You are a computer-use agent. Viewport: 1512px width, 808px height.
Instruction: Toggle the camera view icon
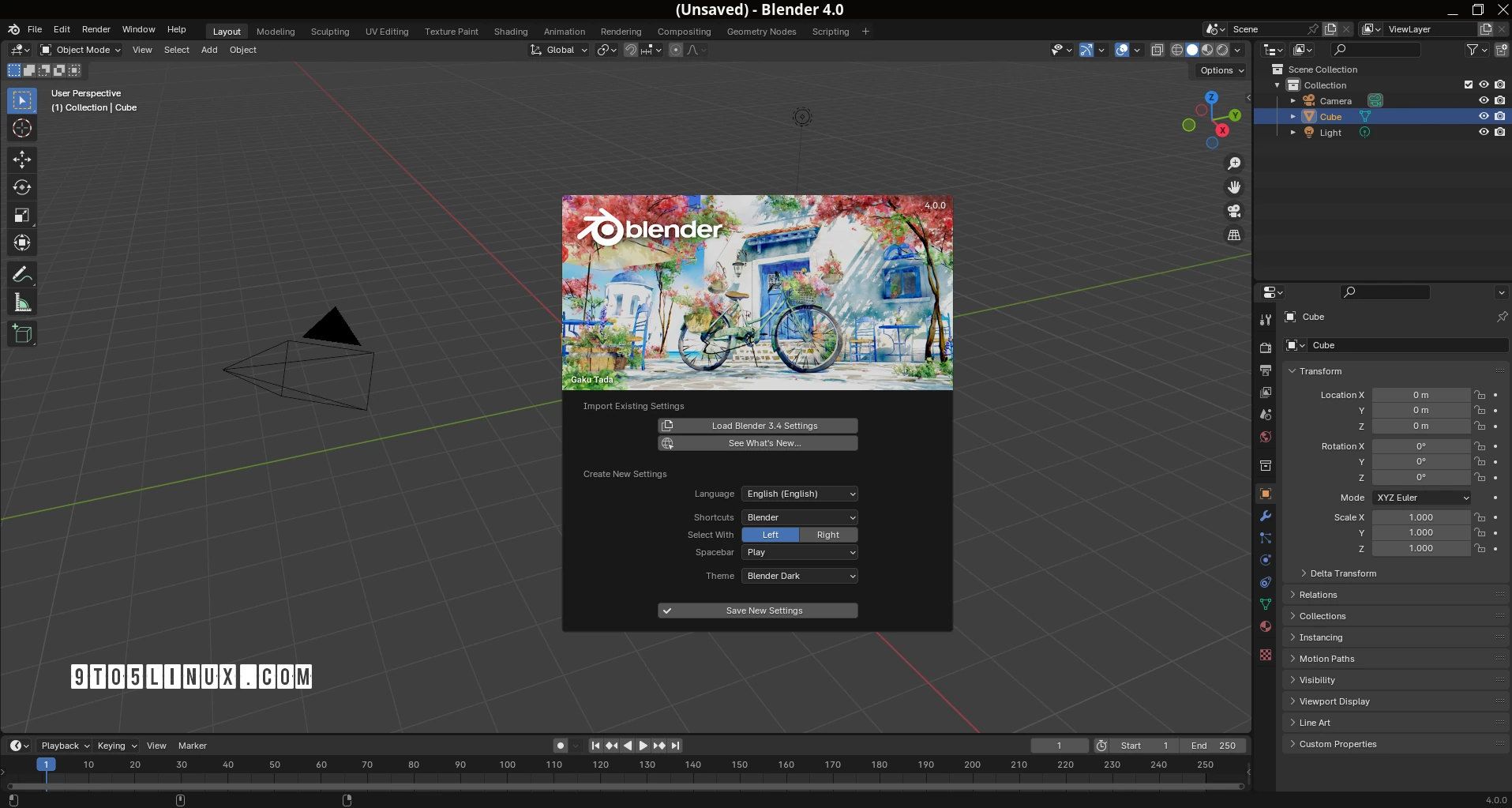pos(1234,211)
